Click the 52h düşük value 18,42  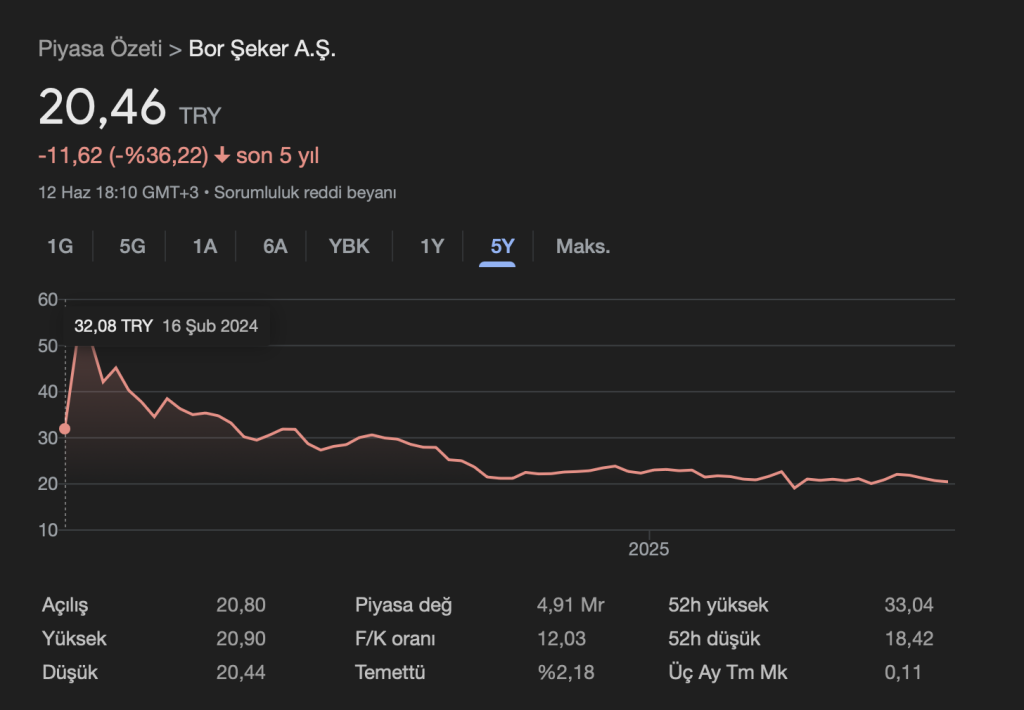coord(909,638)
